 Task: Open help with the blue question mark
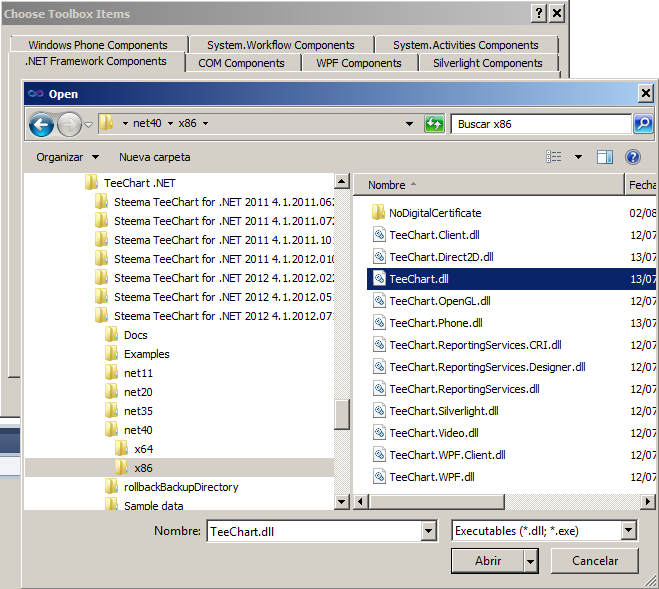[x=633, y=157]
